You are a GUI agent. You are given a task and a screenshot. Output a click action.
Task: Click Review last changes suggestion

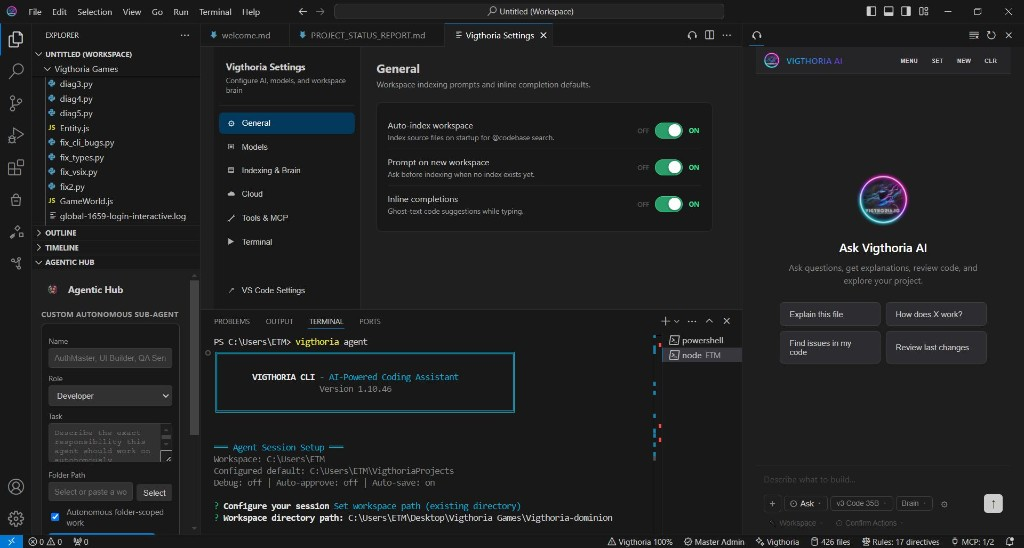point(936,347)
